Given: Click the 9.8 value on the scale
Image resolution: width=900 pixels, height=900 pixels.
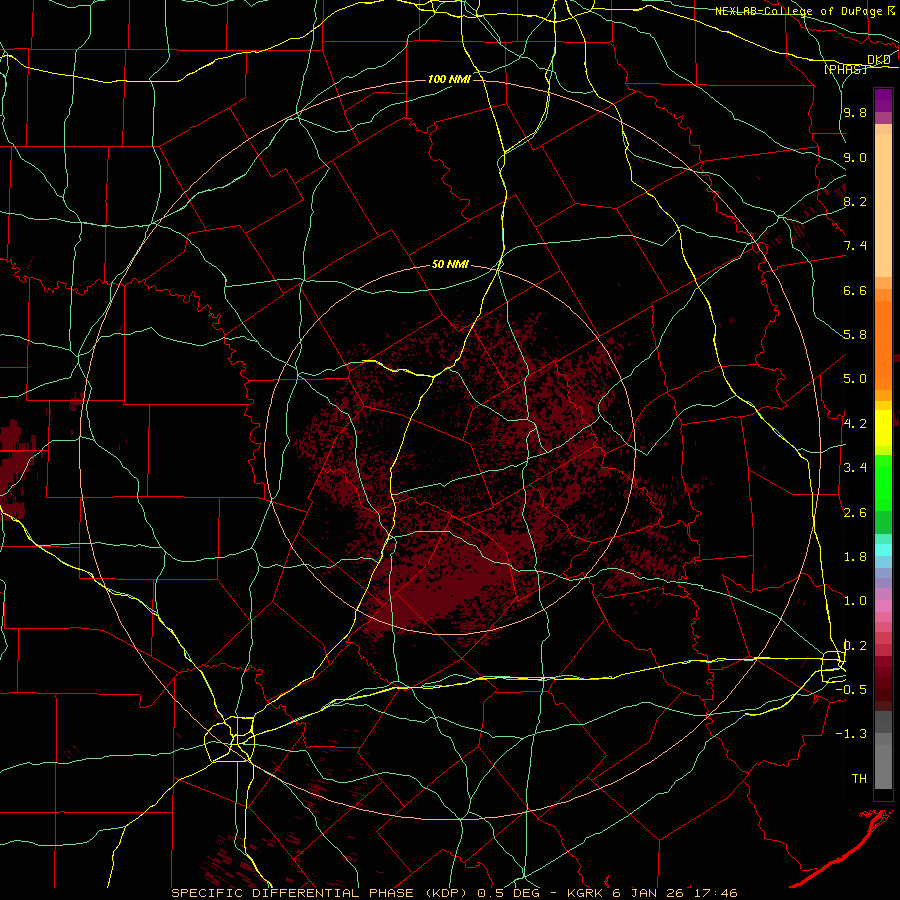Looking at the screenshot, I should click(855, 113).
